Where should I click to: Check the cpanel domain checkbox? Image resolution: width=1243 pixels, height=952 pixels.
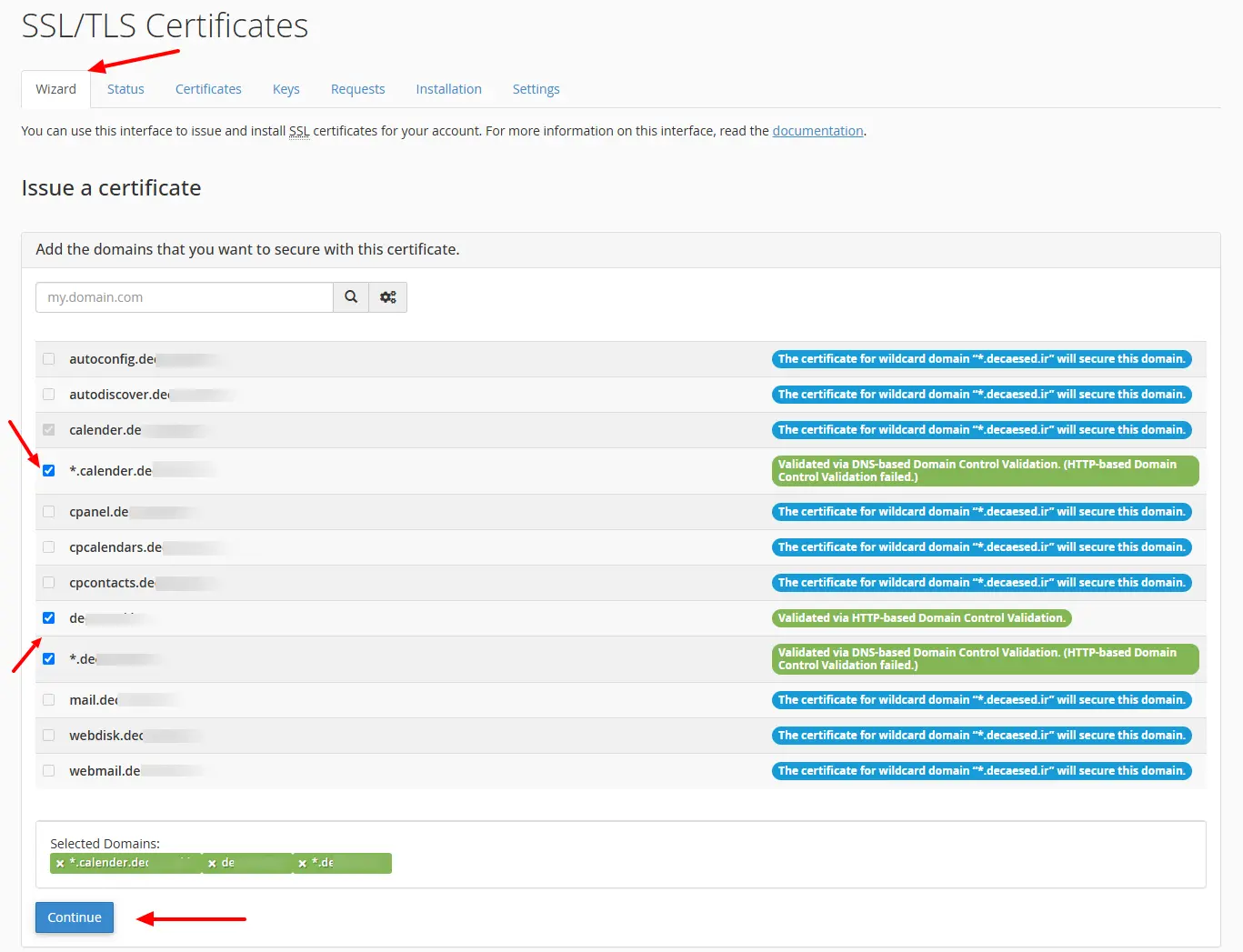[49, 512]
